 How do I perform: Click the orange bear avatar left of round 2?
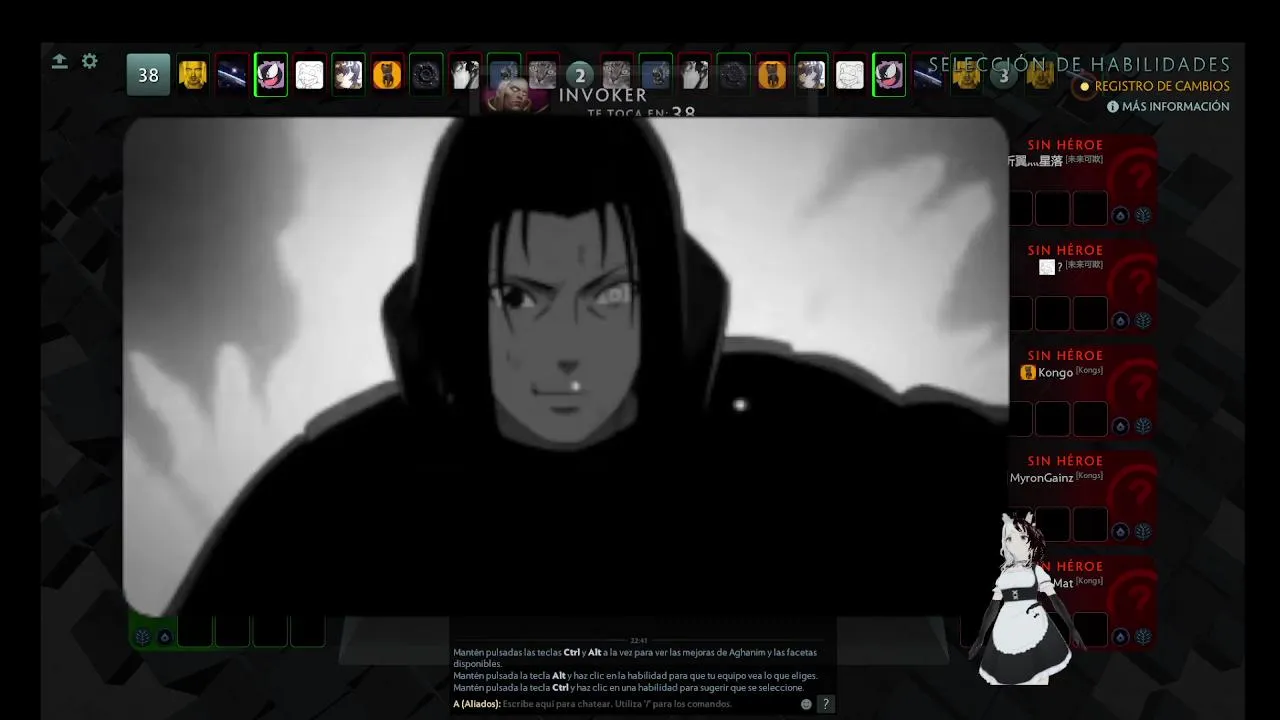coord(387,75)
